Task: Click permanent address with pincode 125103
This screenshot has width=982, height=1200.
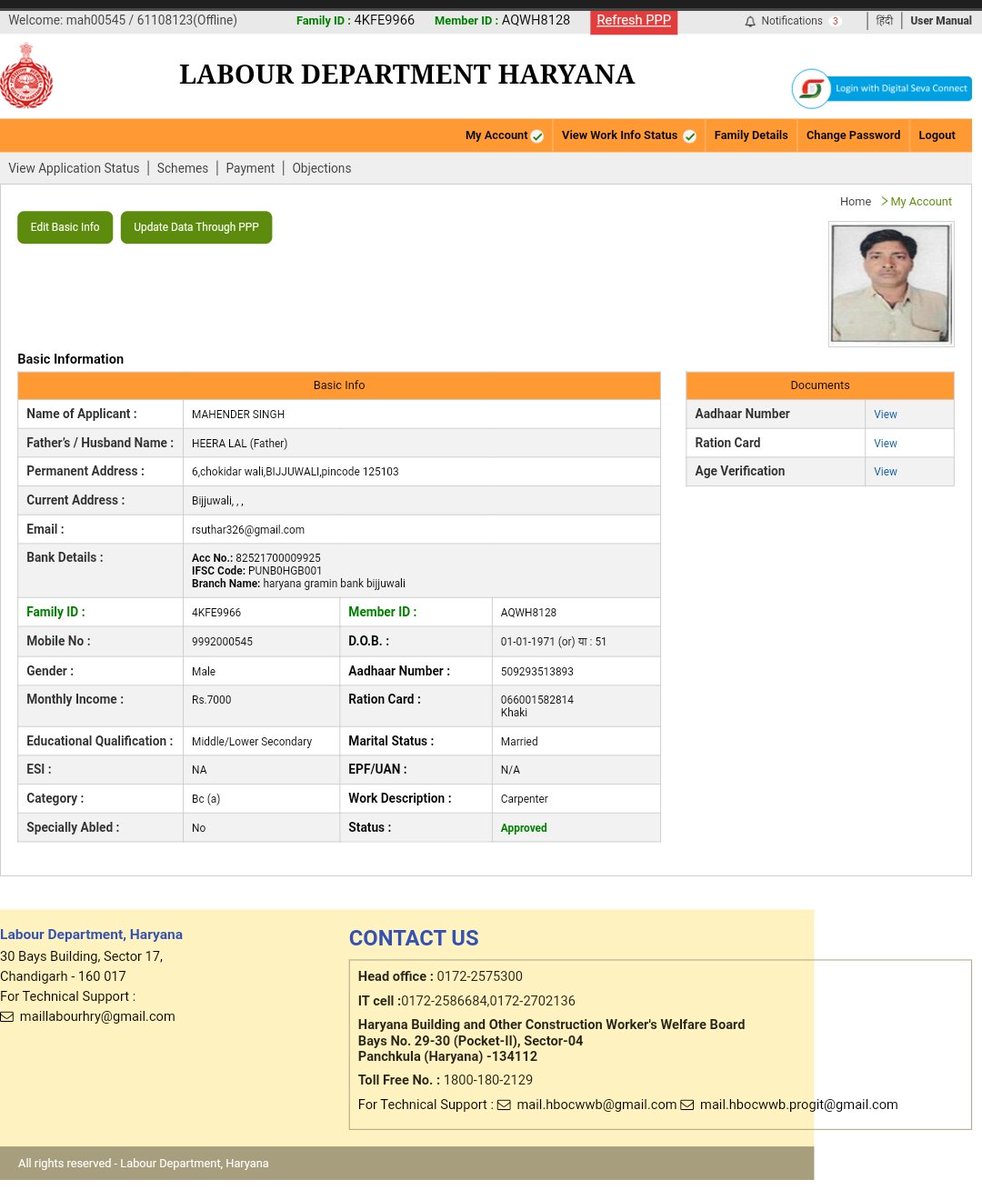Action: tap(295, 471)
